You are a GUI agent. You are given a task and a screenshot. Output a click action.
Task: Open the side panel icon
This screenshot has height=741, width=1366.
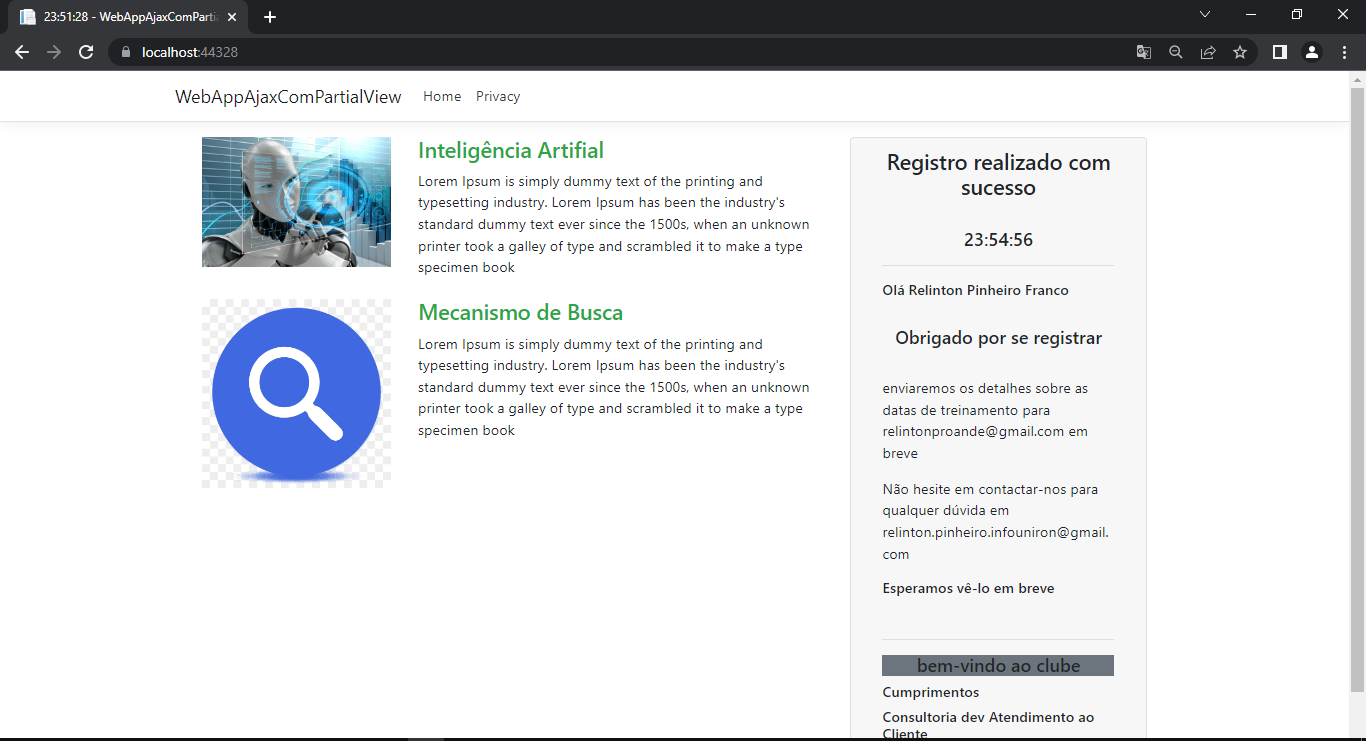point(1279,51)
